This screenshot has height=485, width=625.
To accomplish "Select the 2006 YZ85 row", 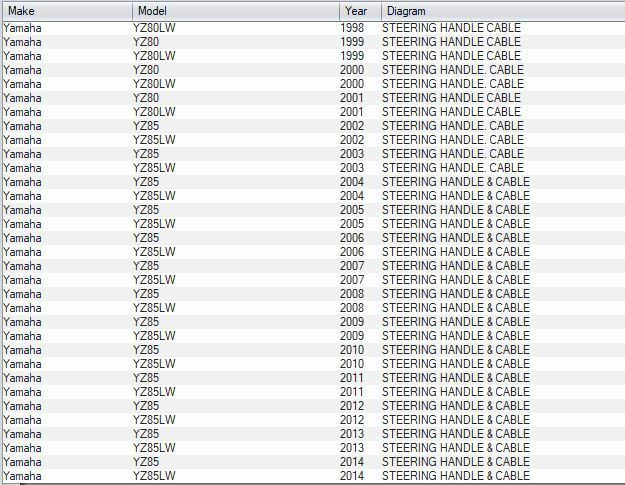I will (314, 238).
